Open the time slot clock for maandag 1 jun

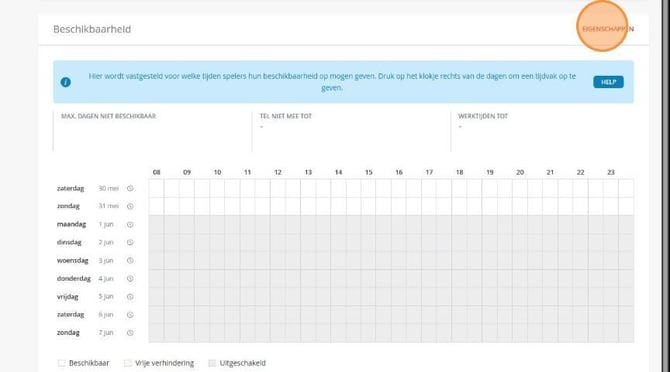coord(130,224)
